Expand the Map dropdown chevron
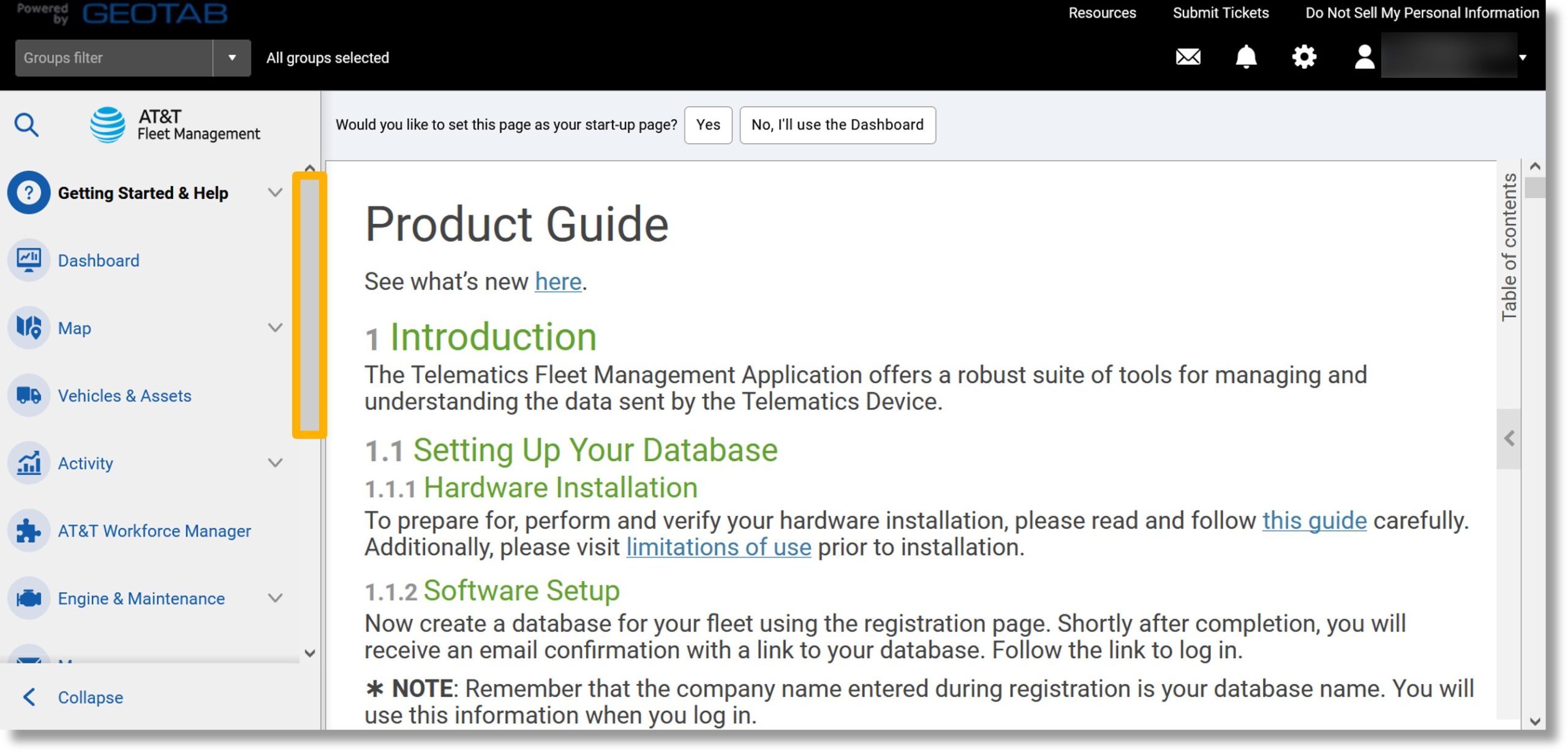1568x752 pixels. 276,326
